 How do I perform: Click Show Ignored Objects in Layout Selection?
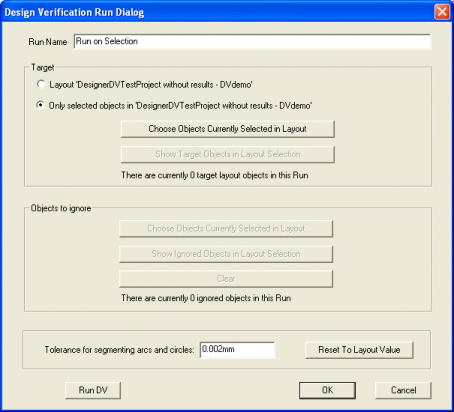click(x=226, y=254)
